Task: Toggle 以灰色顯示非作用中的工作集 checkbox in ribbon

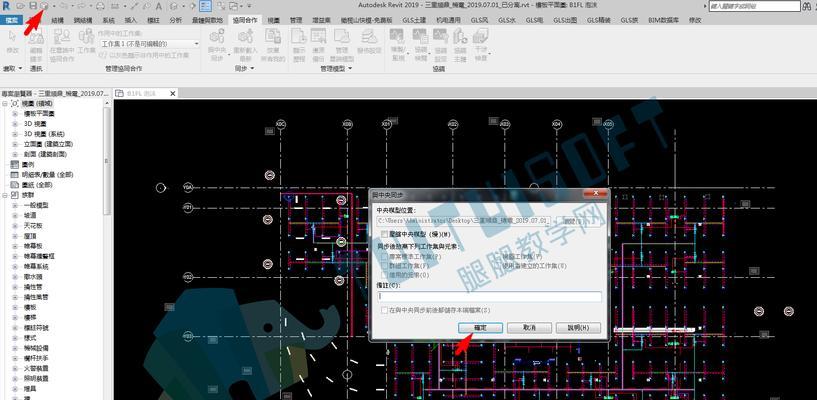Action: point(103,55)
